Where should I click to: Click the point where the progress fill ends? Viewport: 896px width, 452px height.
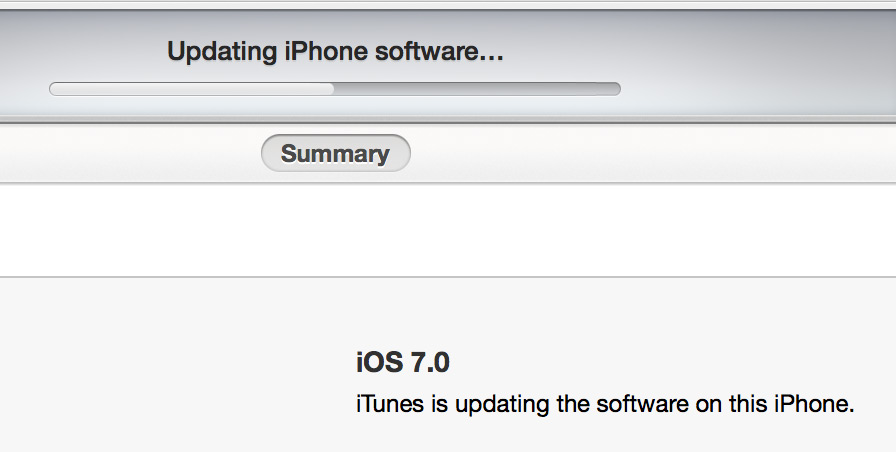(x=334, y=89)
